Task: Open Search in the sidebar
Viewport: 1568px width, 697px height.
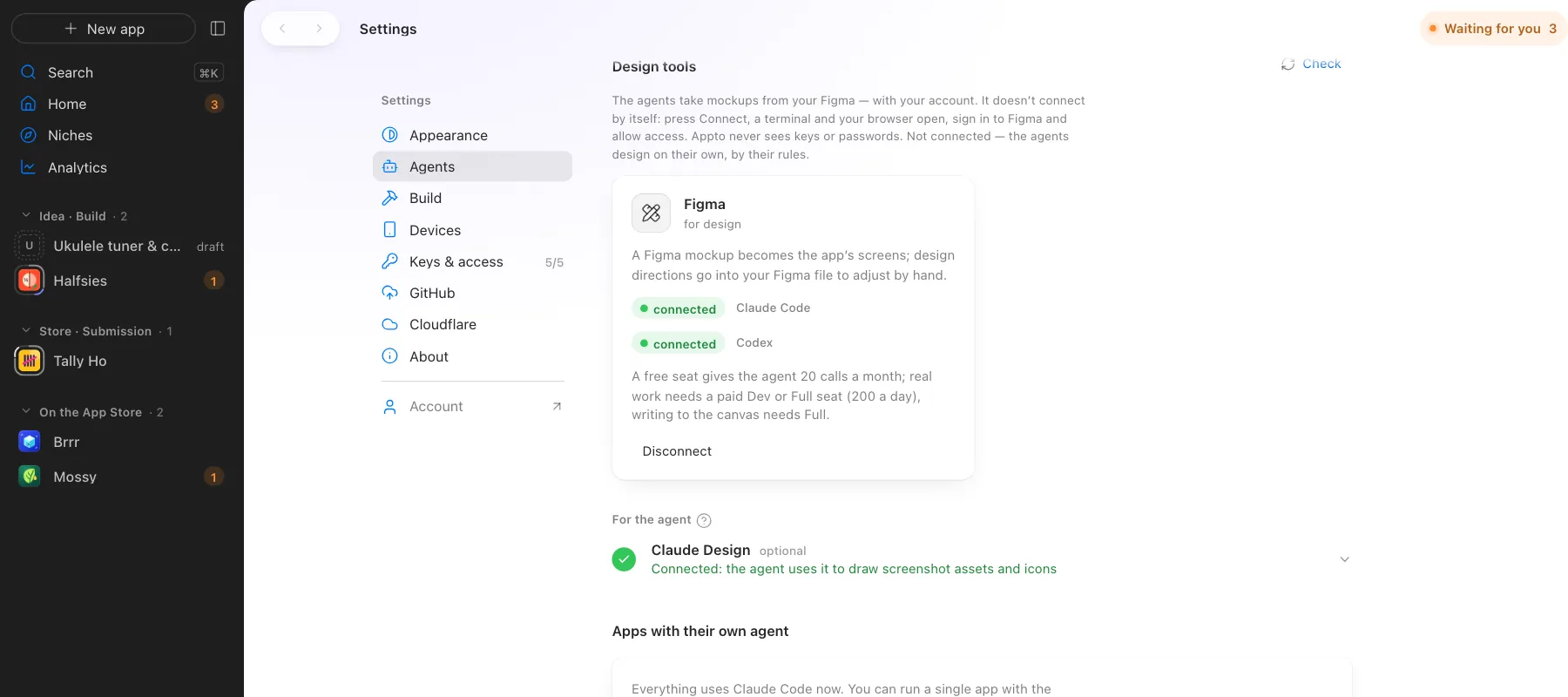Action: point(122,72)
